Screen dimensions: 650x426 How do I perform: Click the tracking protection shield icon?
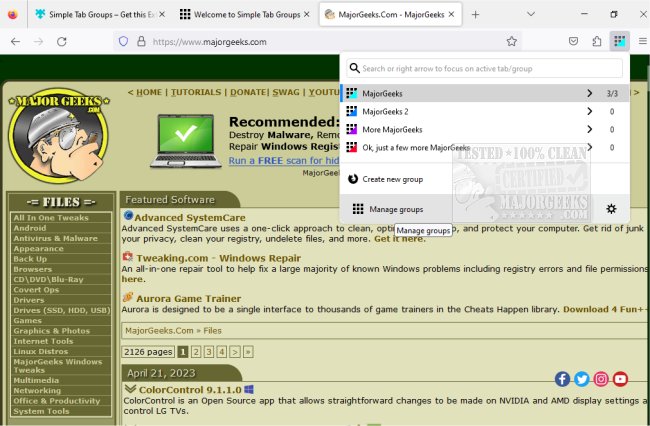(123, 41)
